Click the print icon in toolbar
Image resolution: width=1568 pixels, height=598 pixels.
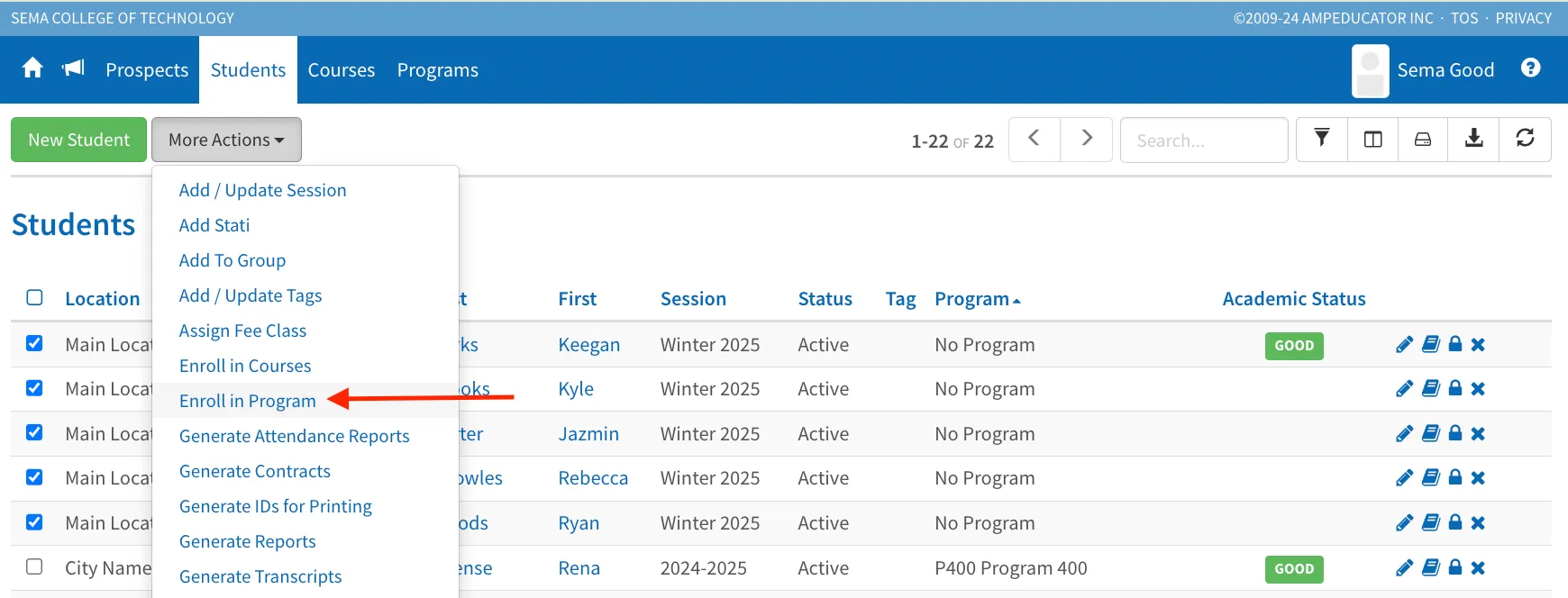coord(1423,139)
